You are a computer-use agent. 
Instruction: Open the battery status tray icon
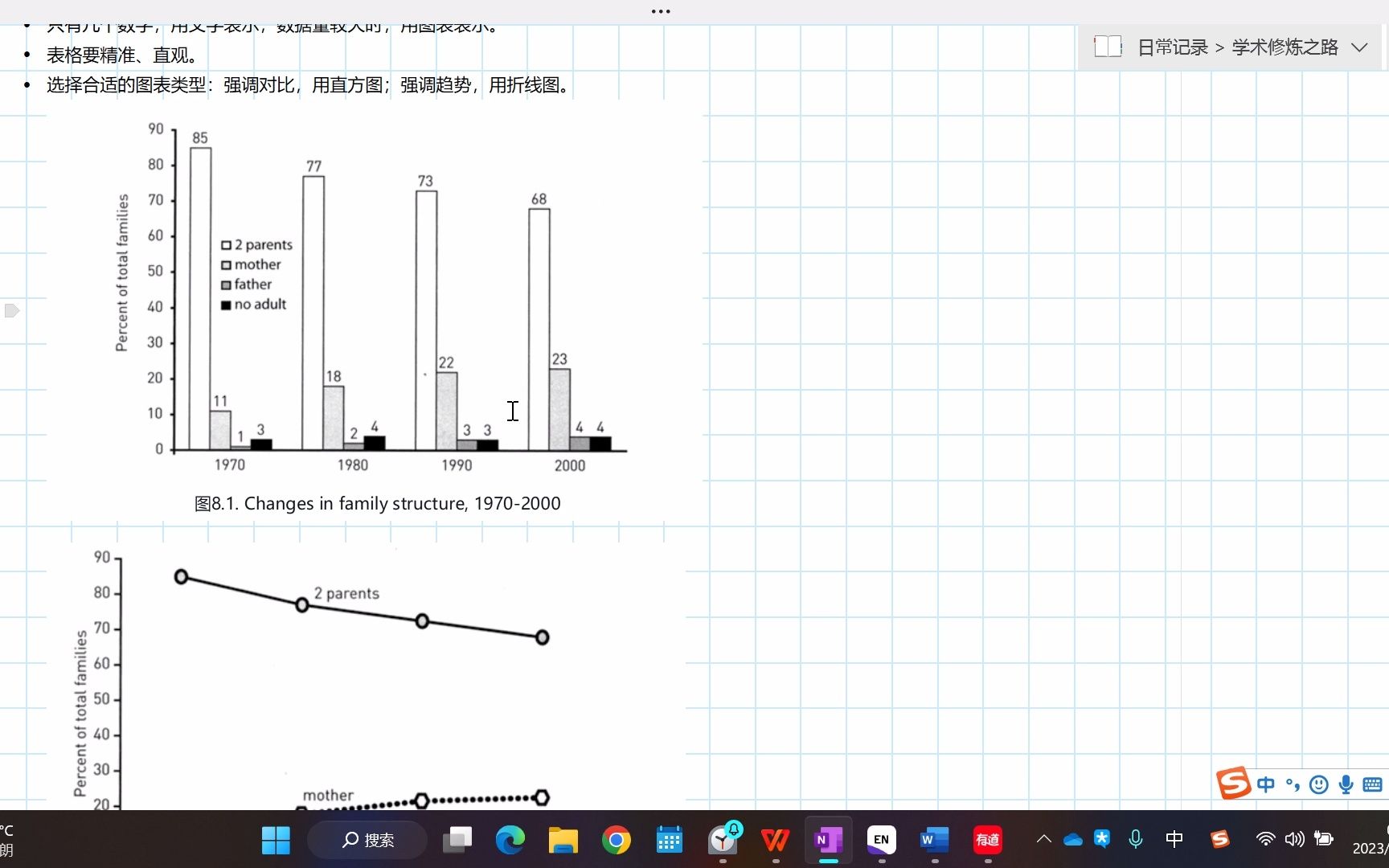click(x=1324, y=839)
